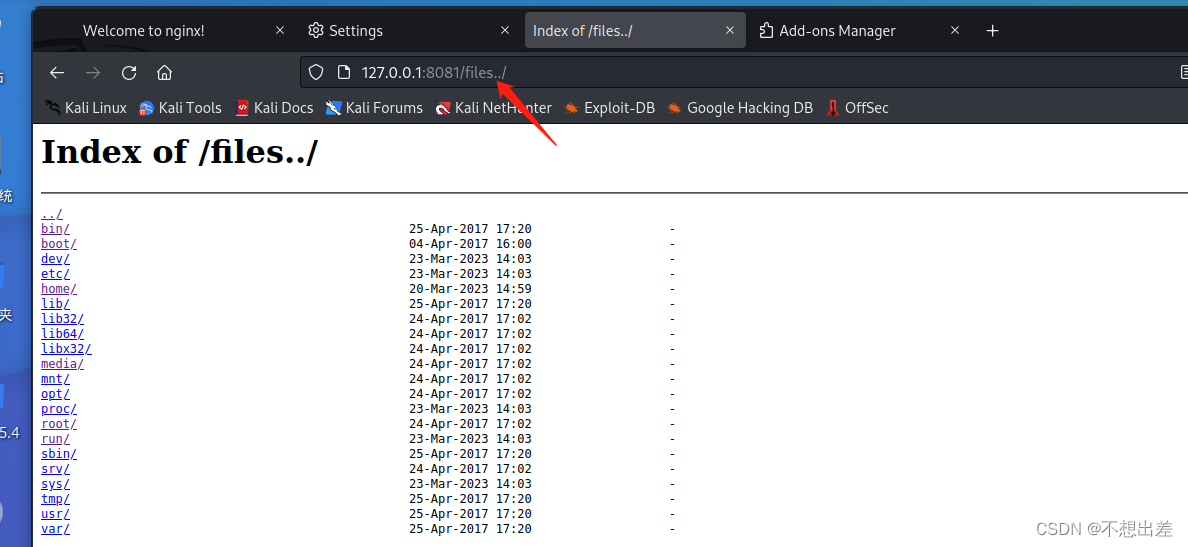Click the address bar URL field
The image size is (1188, 547).
click(742, 73)
